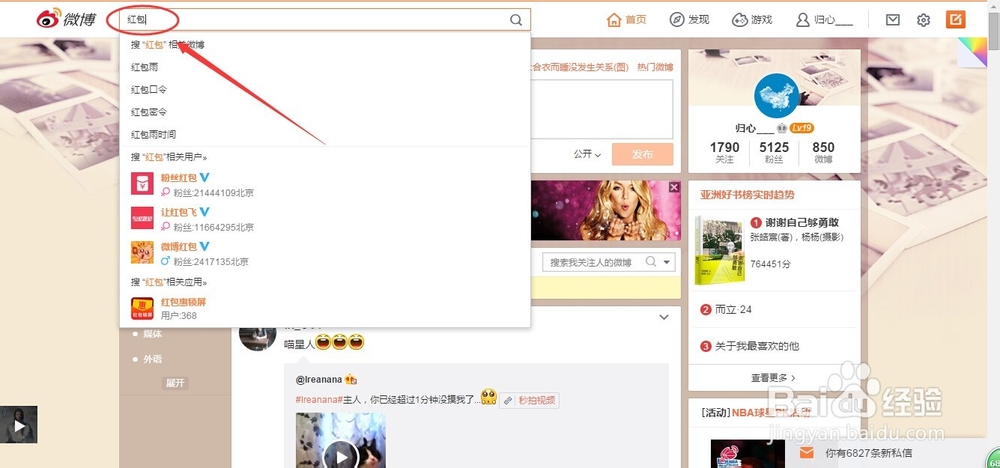This screenshot has height=468, width=1000.
Task: Expand sidebar with 展开 button
Action: click(175, 383)
